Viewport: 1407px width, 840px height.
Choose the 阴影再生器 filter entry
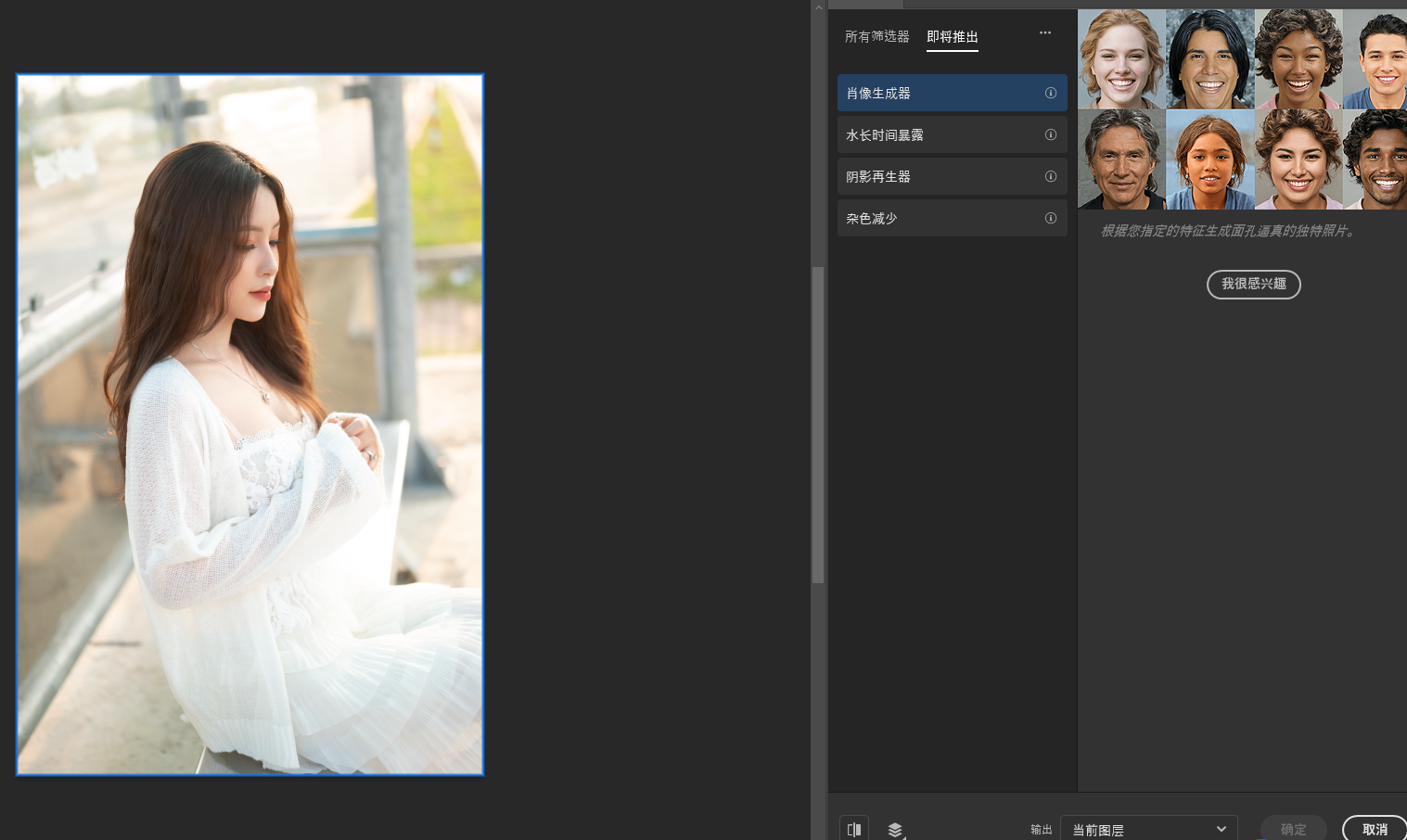point(937,176)
